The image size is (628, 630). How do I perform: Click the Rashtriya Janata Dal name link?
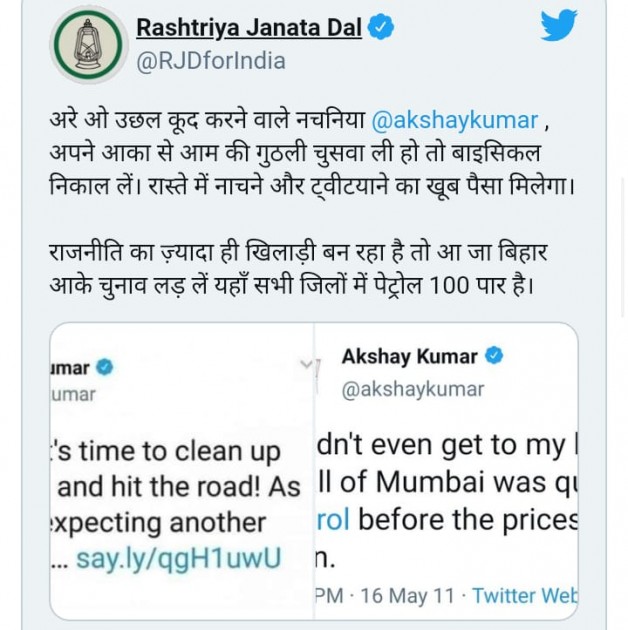tap(249, 28)
